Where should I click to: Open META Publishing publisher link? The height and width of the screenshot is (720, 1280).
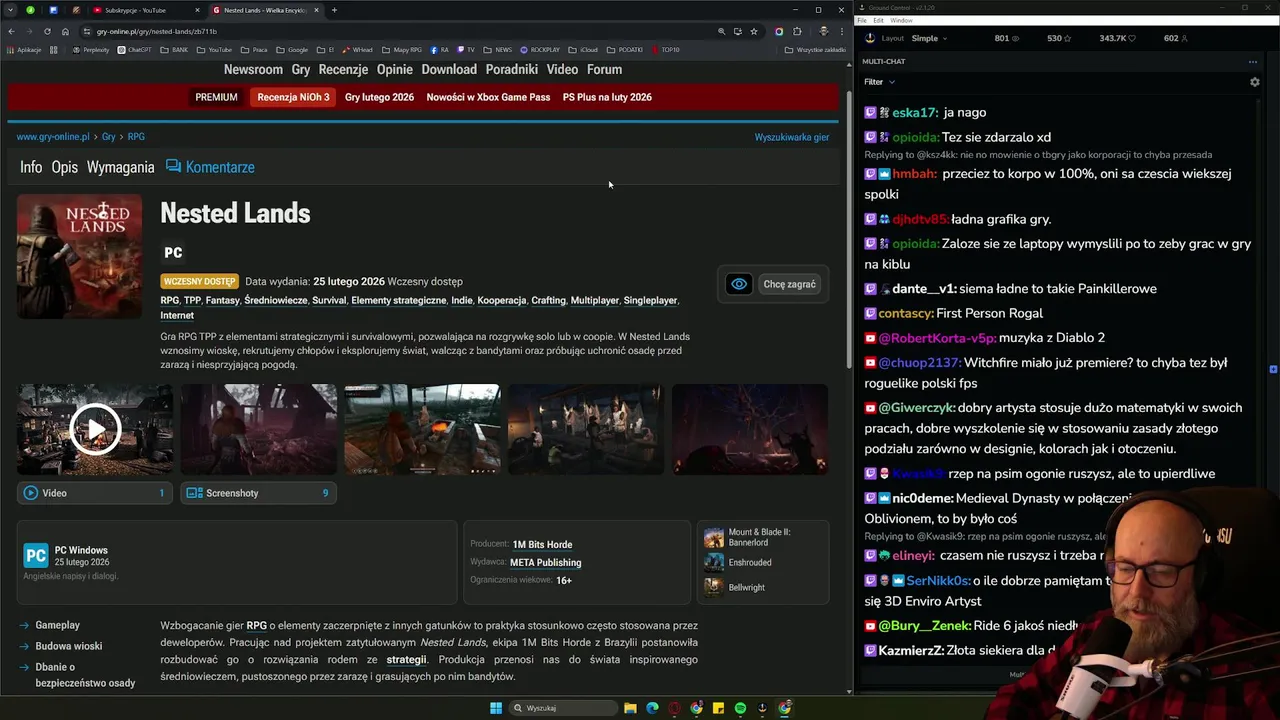click(x=545, y=562)
